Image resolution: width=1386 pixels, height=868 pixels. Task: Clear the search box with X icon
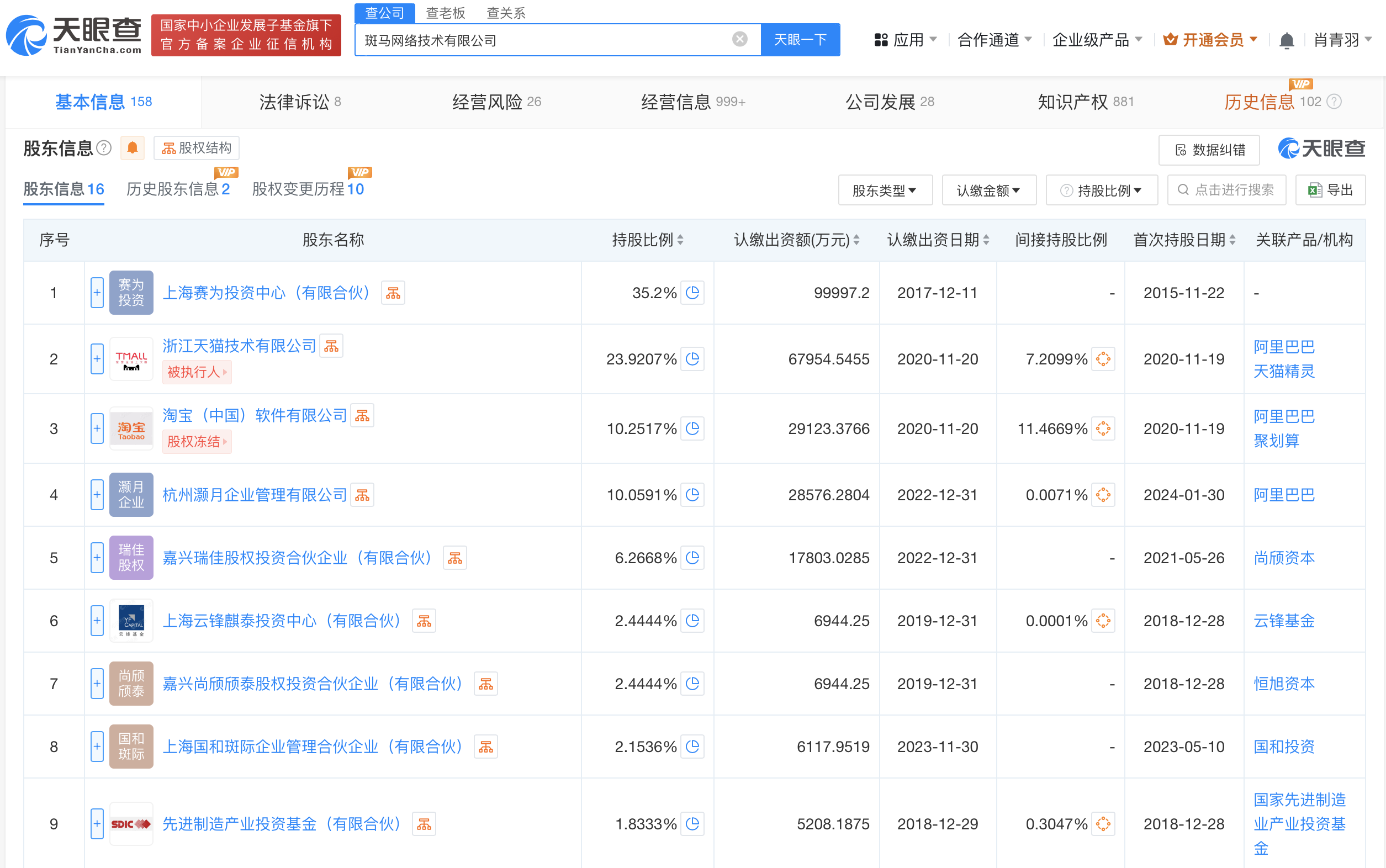coord(739,39)
